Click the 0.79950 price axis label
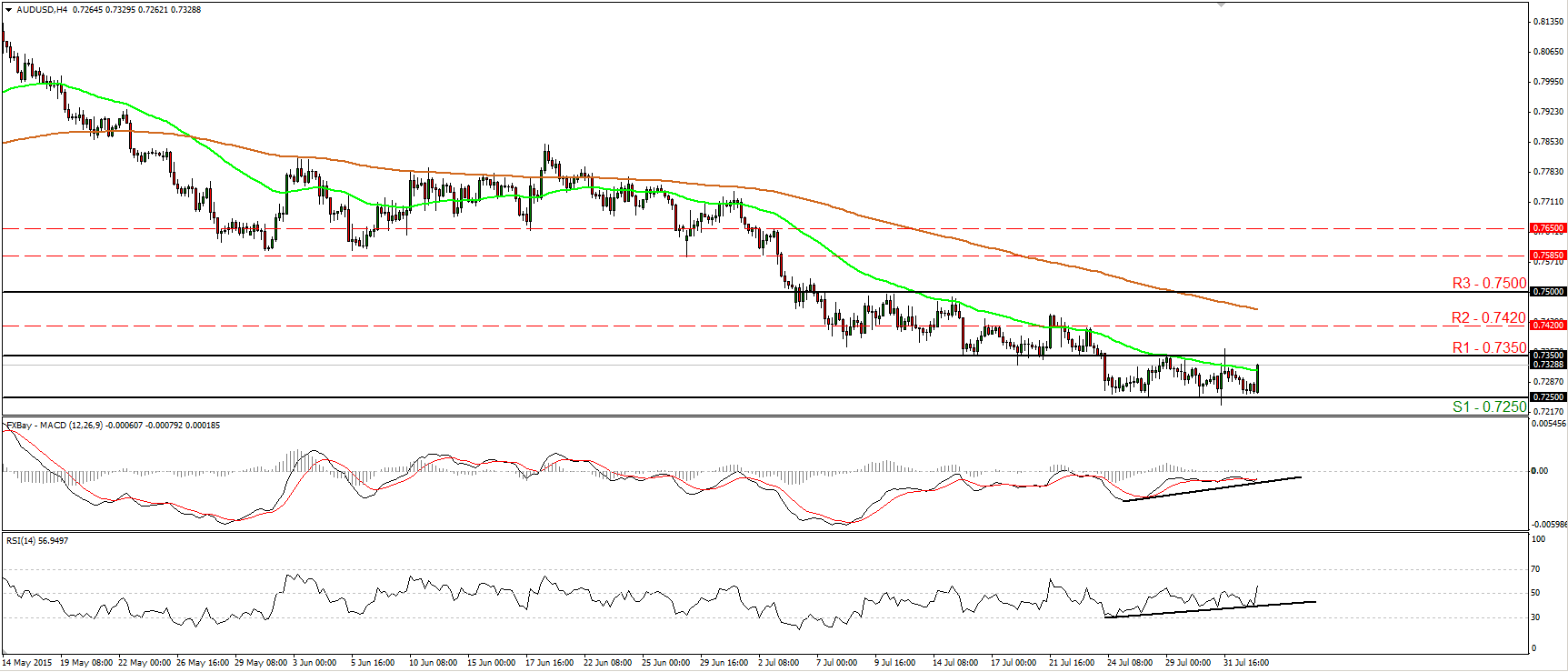 1549,81
